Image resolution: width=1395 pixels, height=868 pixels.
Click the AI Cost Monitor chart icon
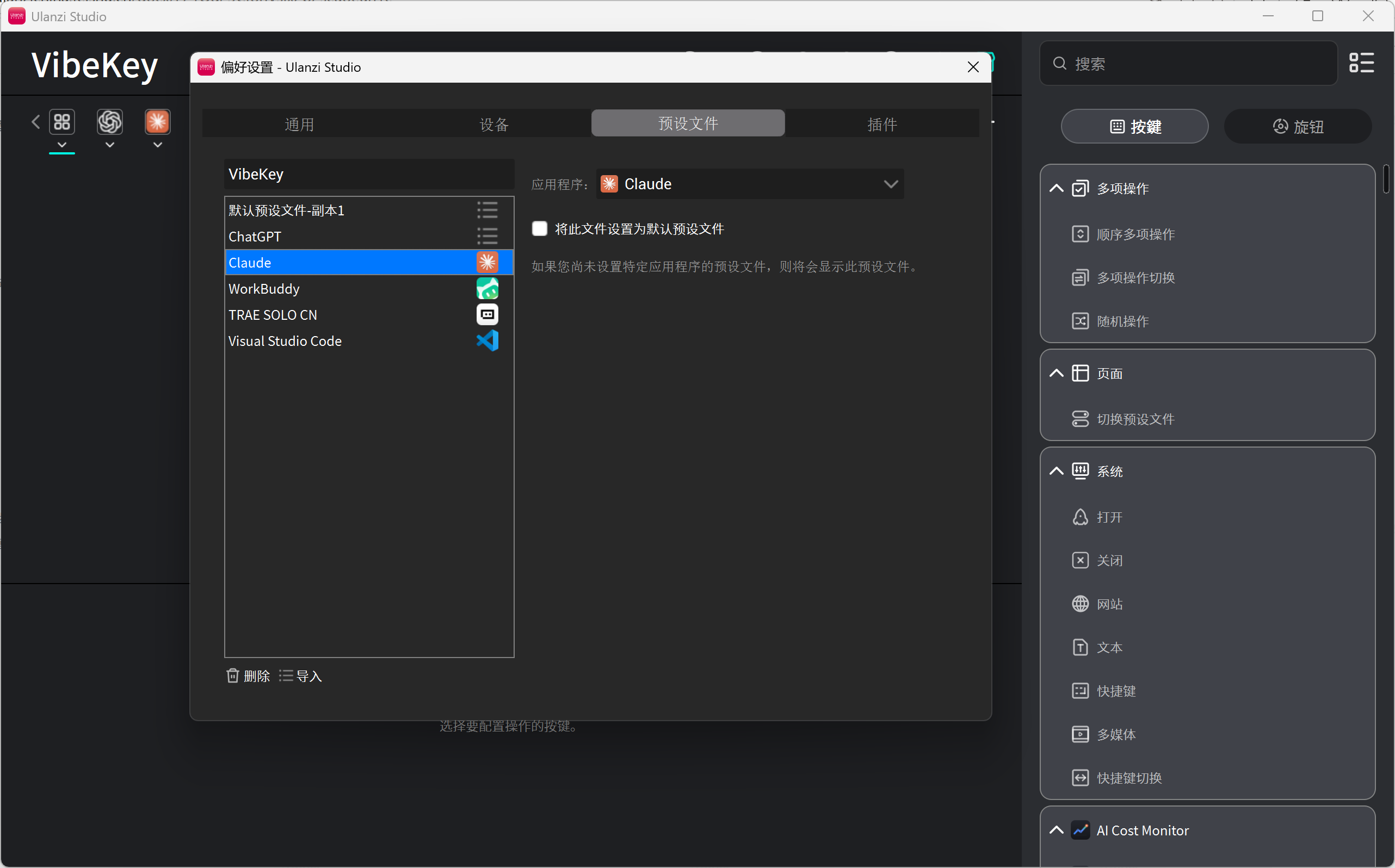tap(1079, 830)
